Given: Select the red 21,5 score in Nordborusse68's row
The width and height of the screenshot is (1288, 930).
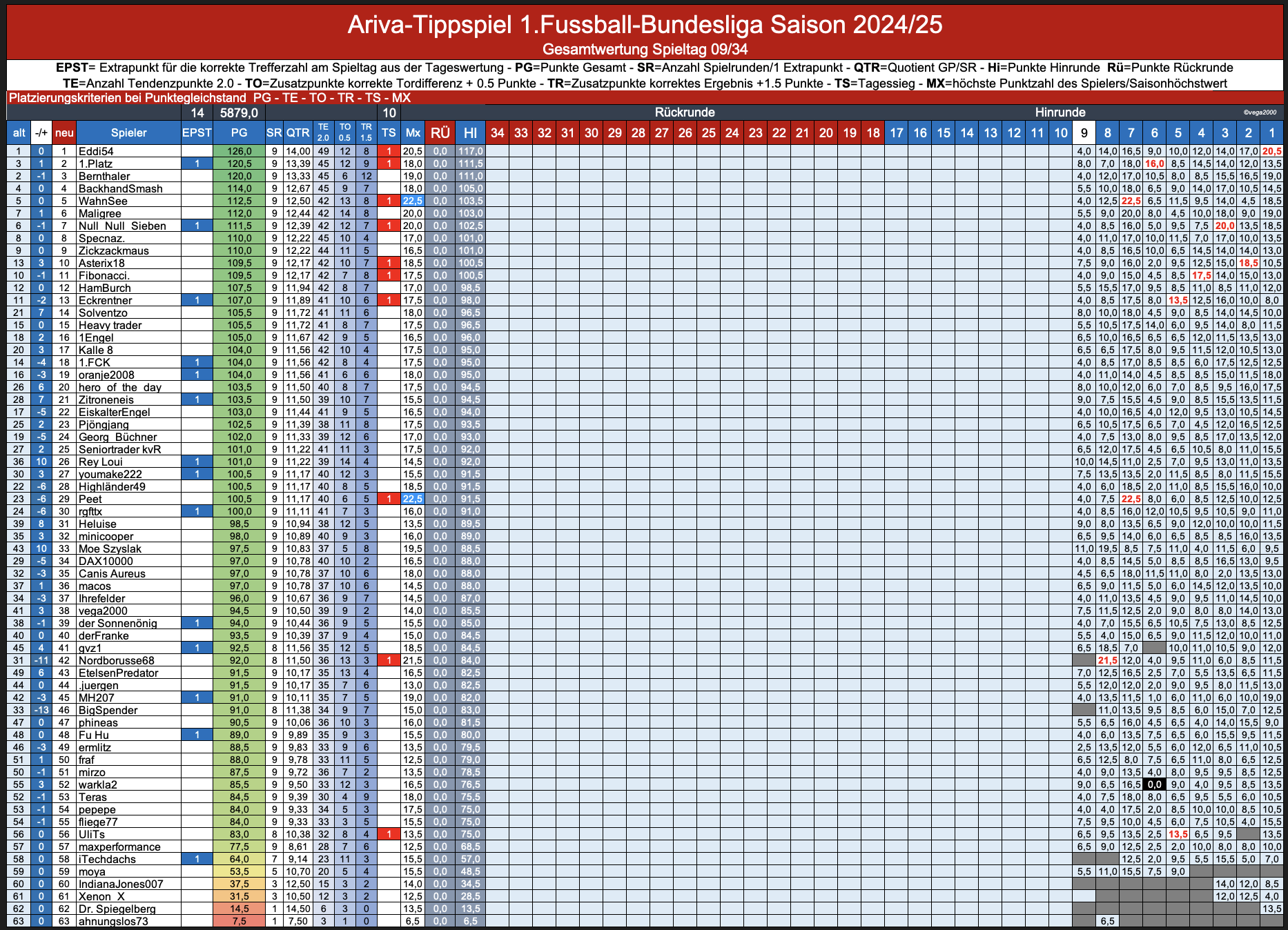Looking at the screenshot, I should [x=1107, y=660].
